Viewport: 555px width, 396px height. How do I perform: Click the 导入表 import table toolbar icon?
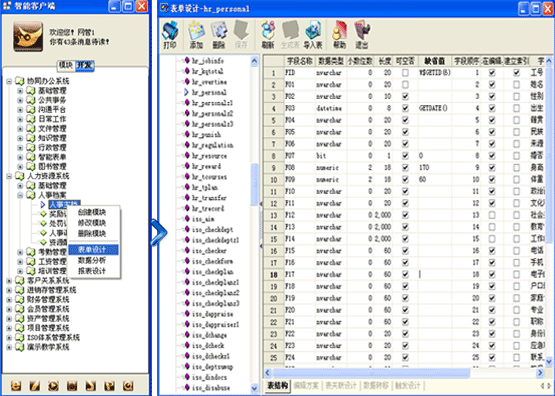[x=313, y=35]
